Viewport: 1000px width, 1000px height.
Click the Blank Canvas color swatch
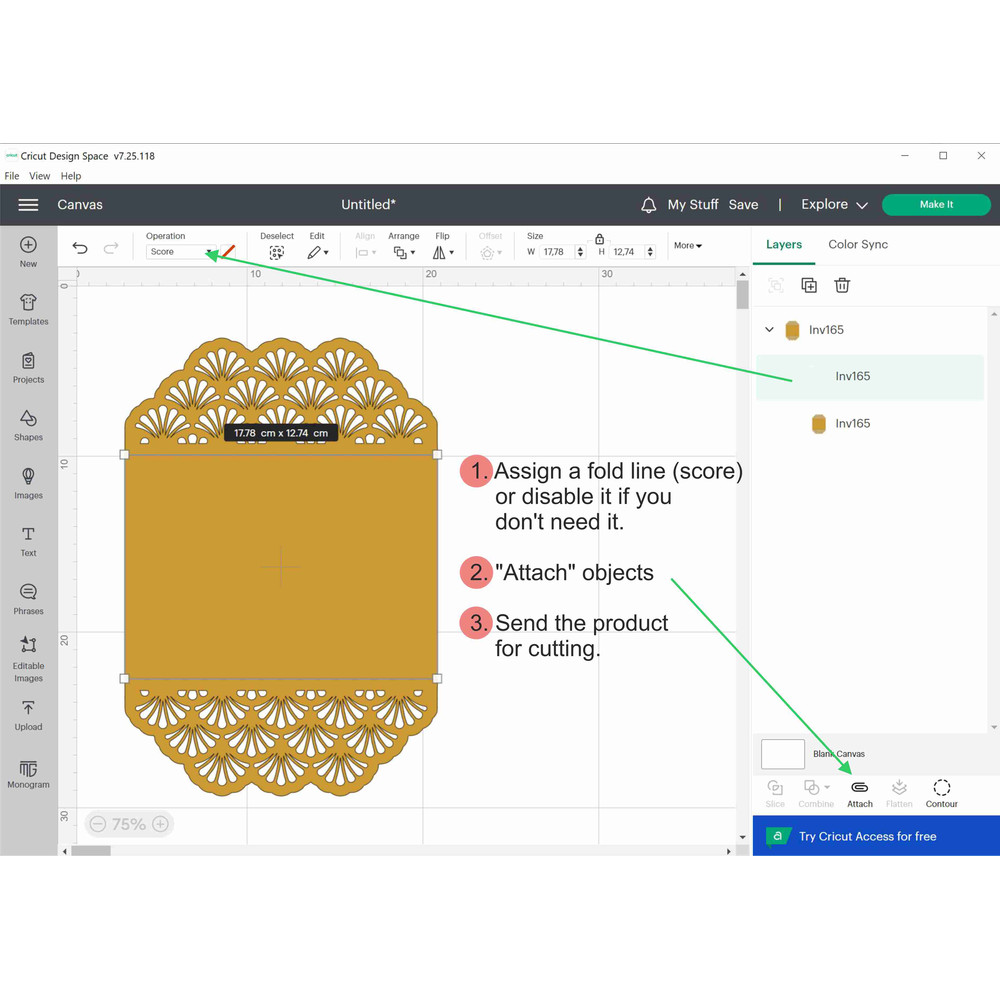point(783,754)
